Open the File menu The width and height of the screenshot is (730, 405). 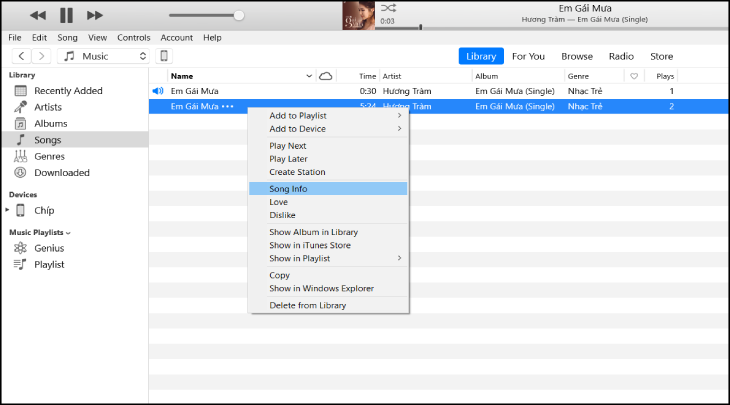15,38
